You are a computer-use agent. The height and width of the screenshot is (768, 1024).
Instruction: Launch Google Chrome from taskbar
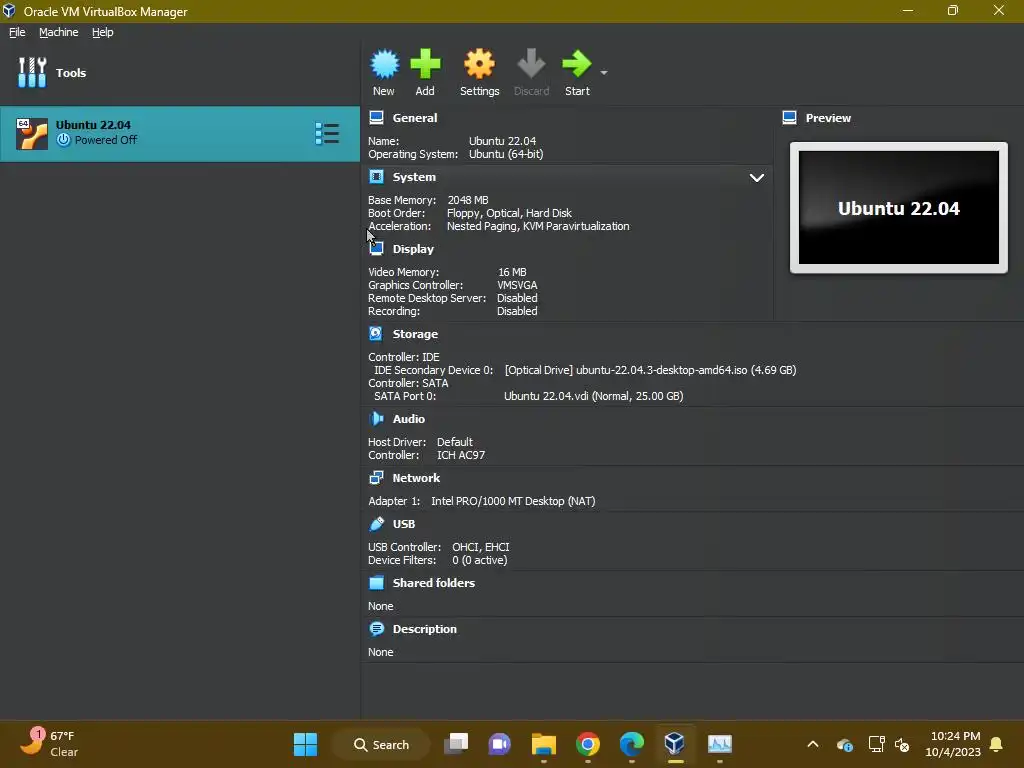pos(588,744)
